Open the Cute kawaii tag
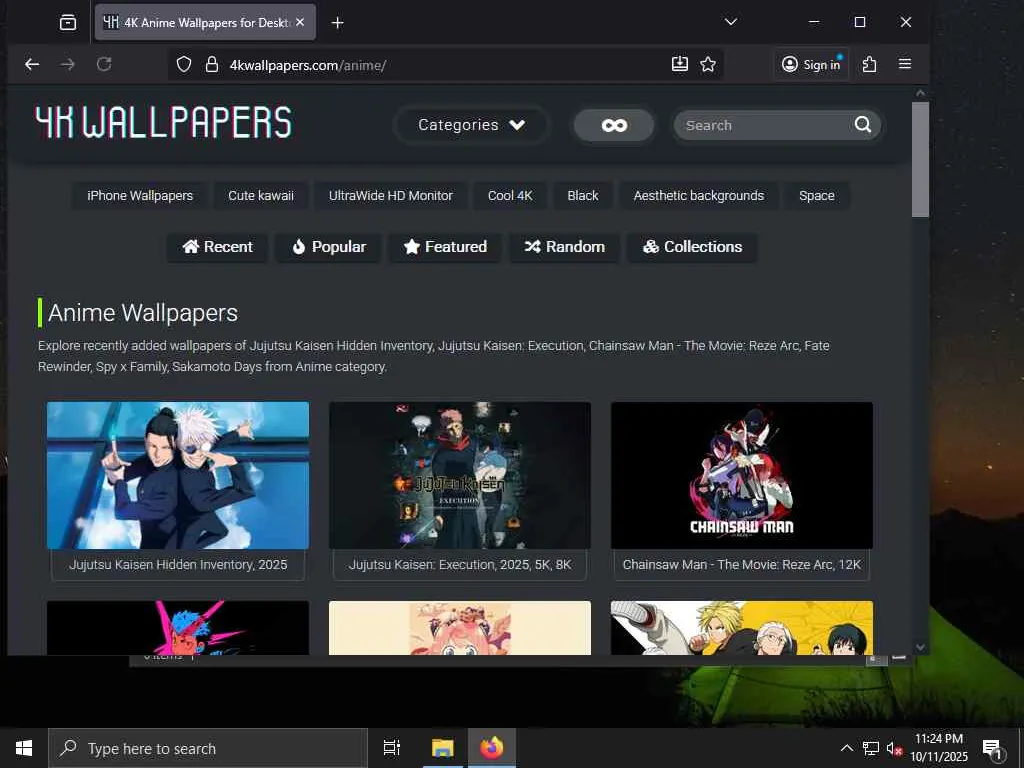Screen dimensions: 1024x768 [261, 195]
